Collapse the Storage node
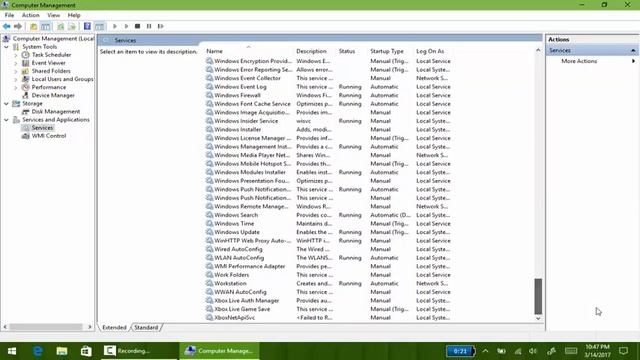640x360 pixels. pyautogui.click(x=6, y=104)
